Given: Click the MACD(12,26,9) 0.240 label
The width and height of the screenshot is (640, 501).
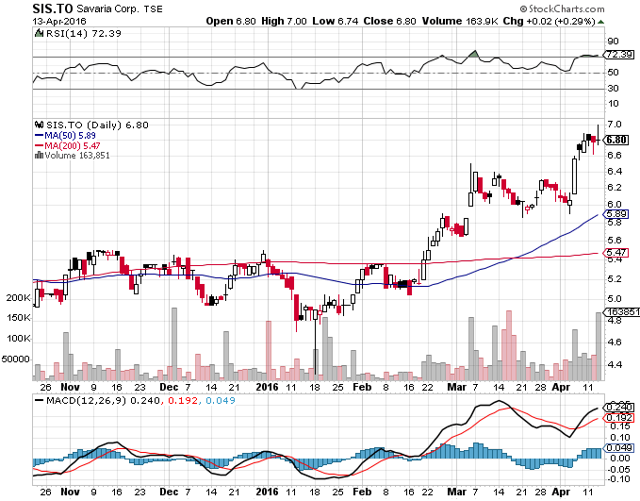Looking at the screenshot, I should click(x=103, y=401).
